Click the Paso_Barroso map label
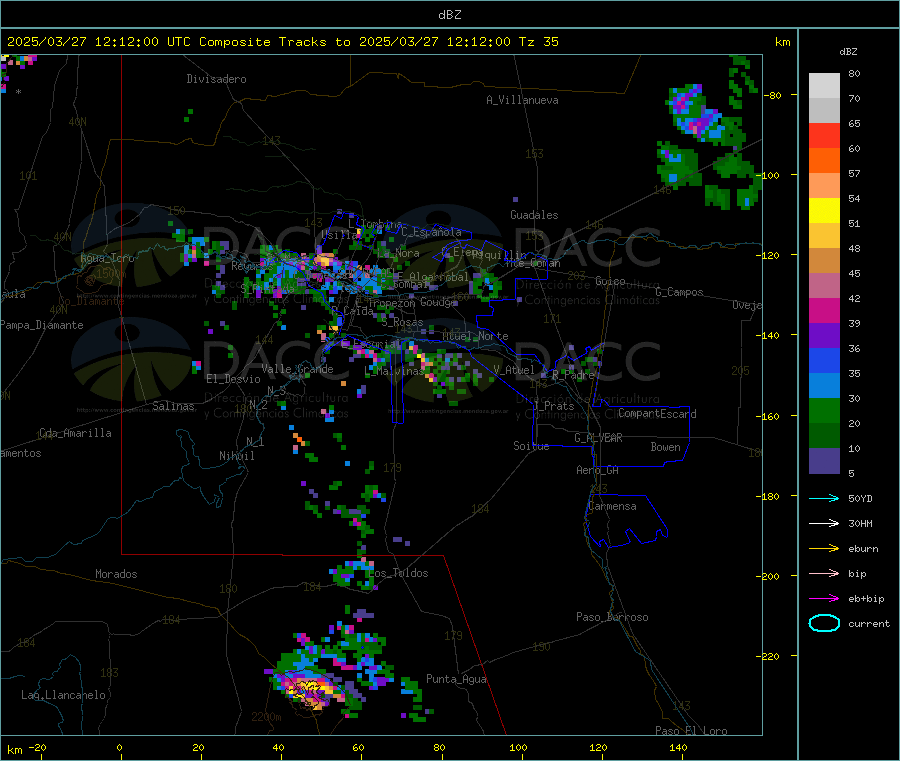This screenshot has width=900, height=761. click(x=612, y=617)
